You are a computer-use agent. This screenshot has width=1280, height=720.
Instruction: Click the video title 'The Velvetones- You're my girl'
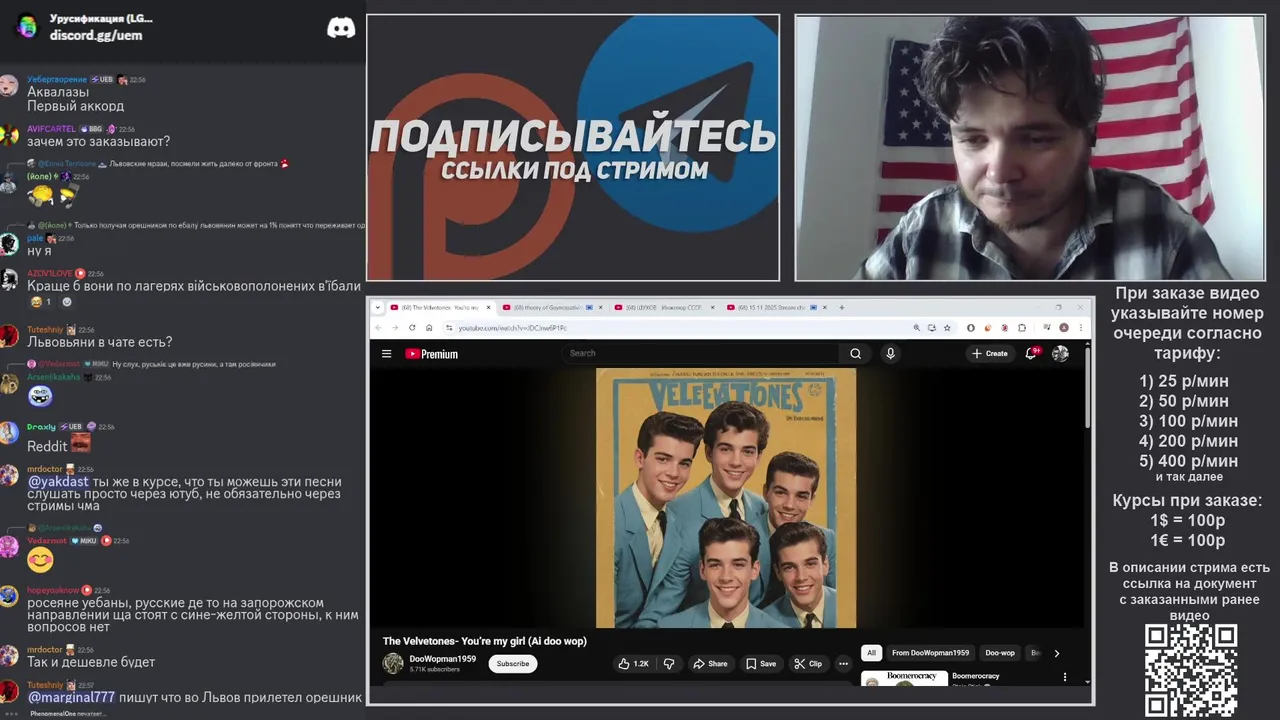coord(484,641)
